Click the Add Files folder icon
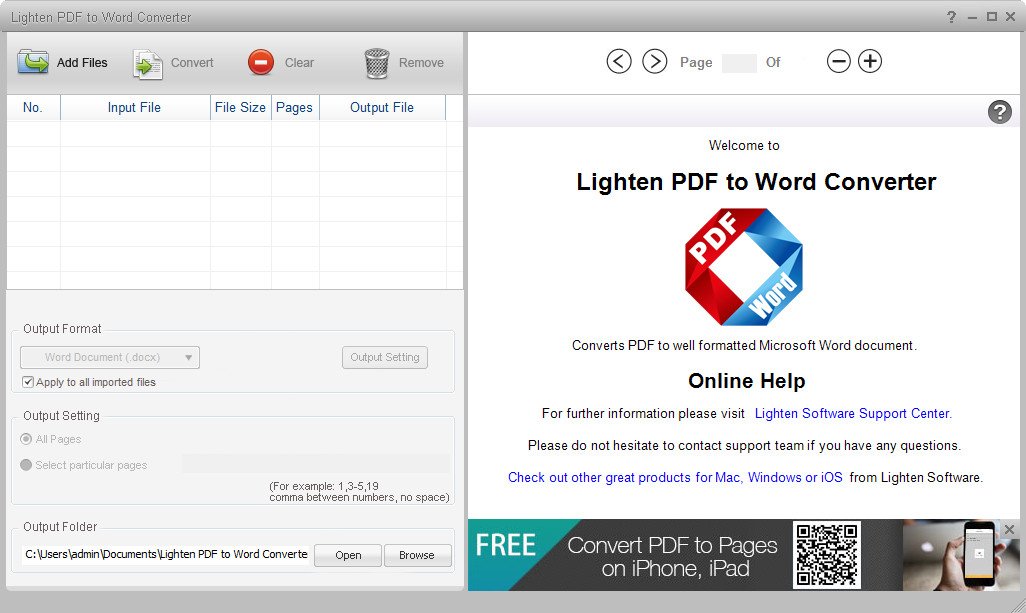 [x=33, y=63]
